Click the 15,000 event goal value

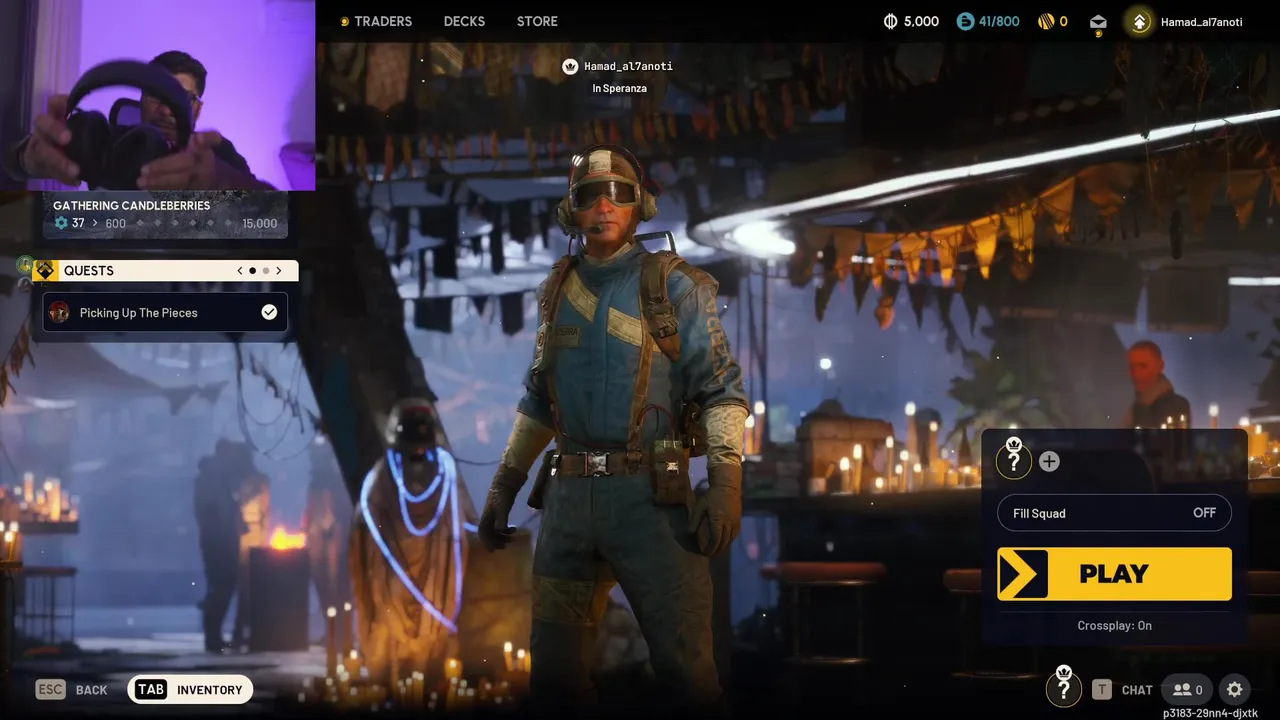tap(259, 223)
